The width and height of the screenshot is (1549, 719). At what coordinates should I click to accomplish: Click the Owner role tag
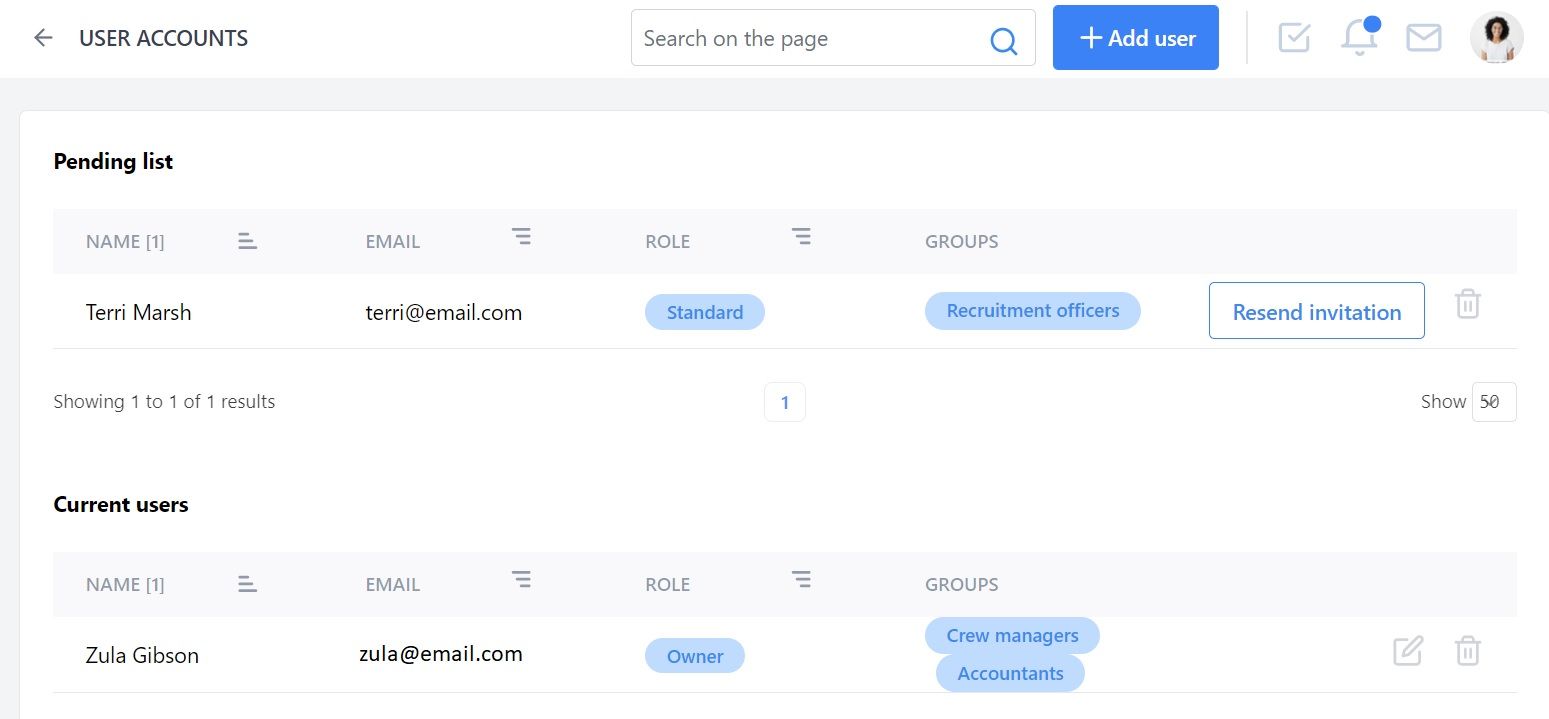(x=695, y=656)
